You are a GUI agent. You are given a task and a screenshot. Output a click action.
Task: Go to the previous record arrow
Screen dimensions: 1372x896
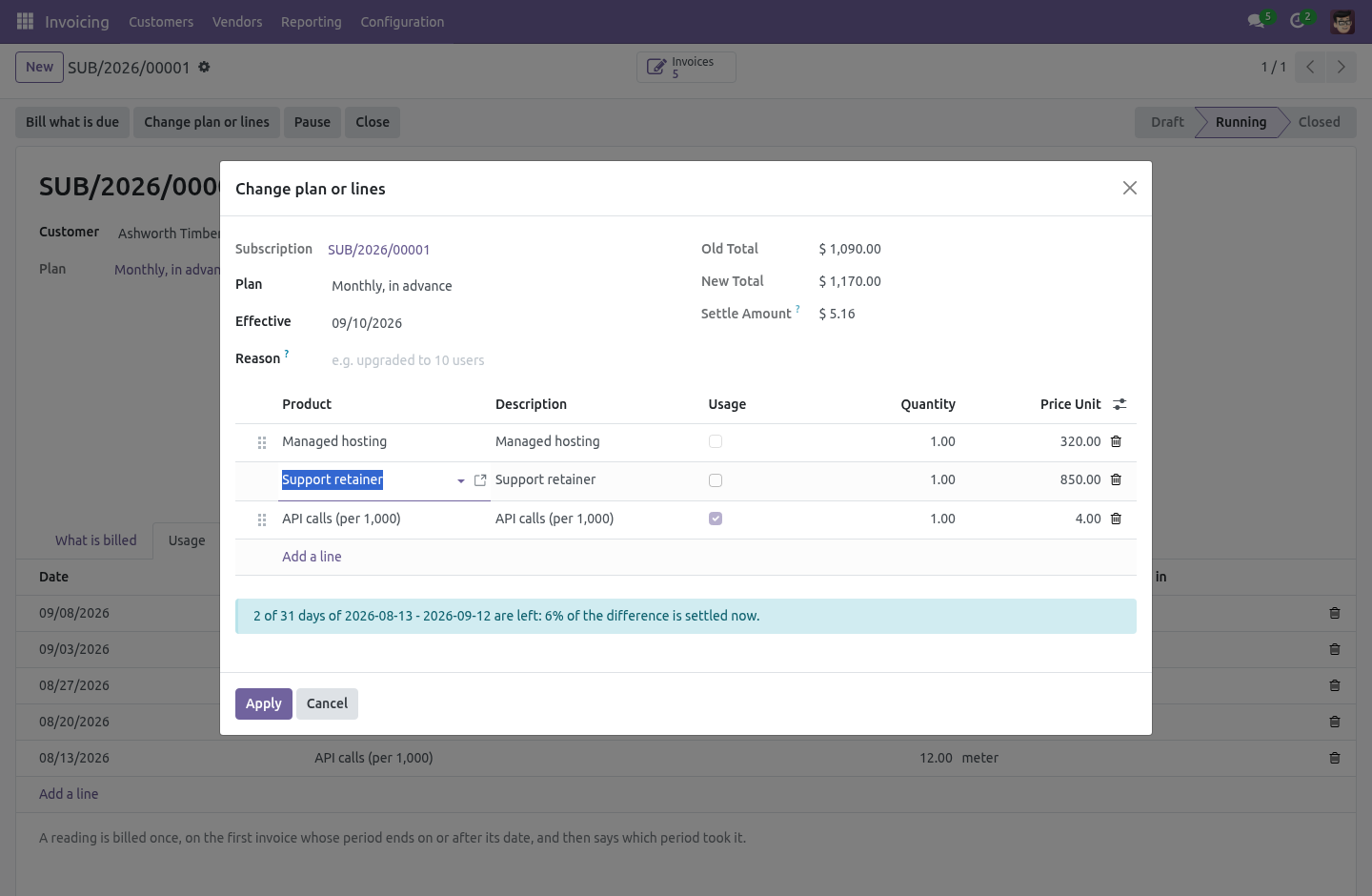pos(1310,67)
